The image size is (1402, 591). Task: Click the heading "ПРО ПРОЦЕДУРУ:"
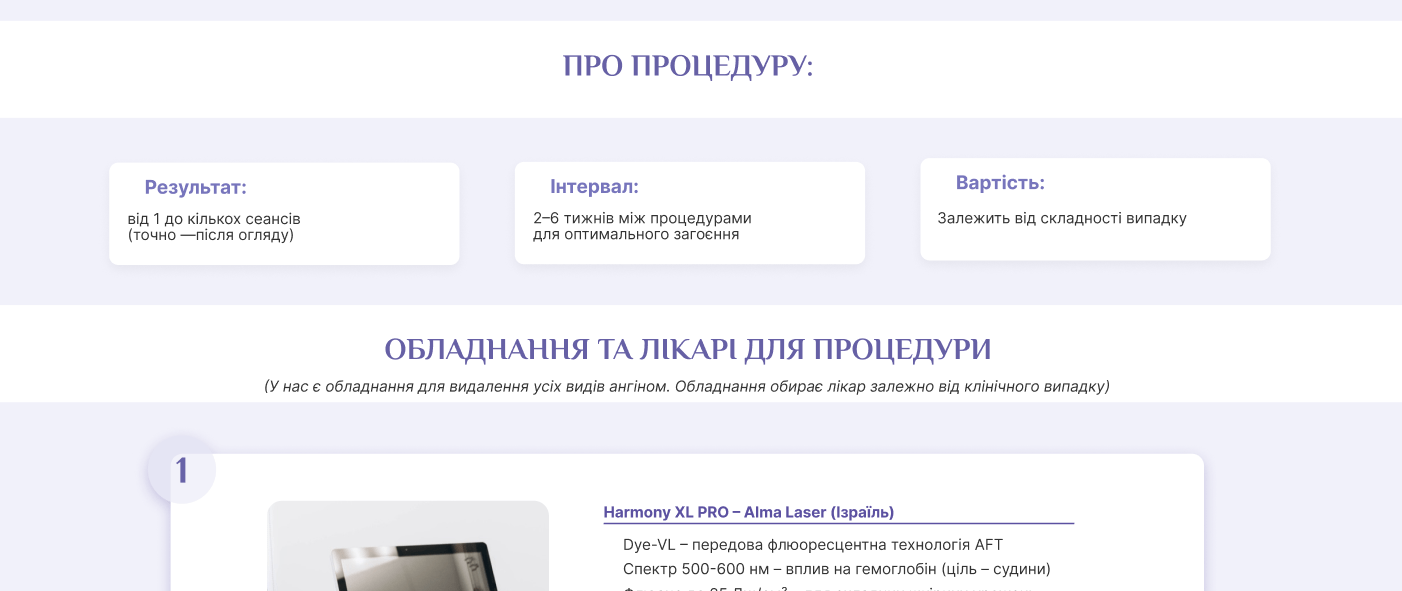688,66
